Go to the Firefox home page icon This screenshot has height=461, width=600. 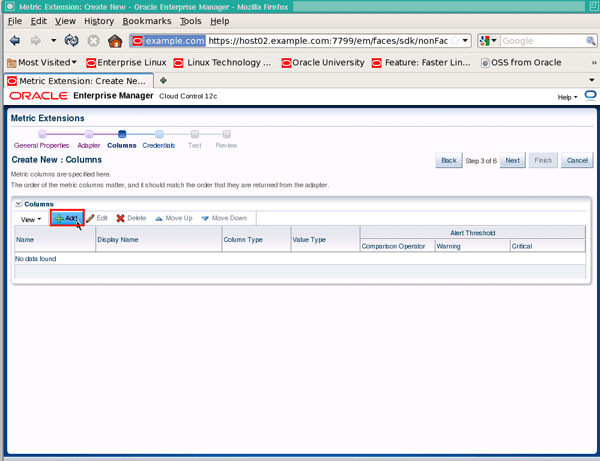pos(115,40)
